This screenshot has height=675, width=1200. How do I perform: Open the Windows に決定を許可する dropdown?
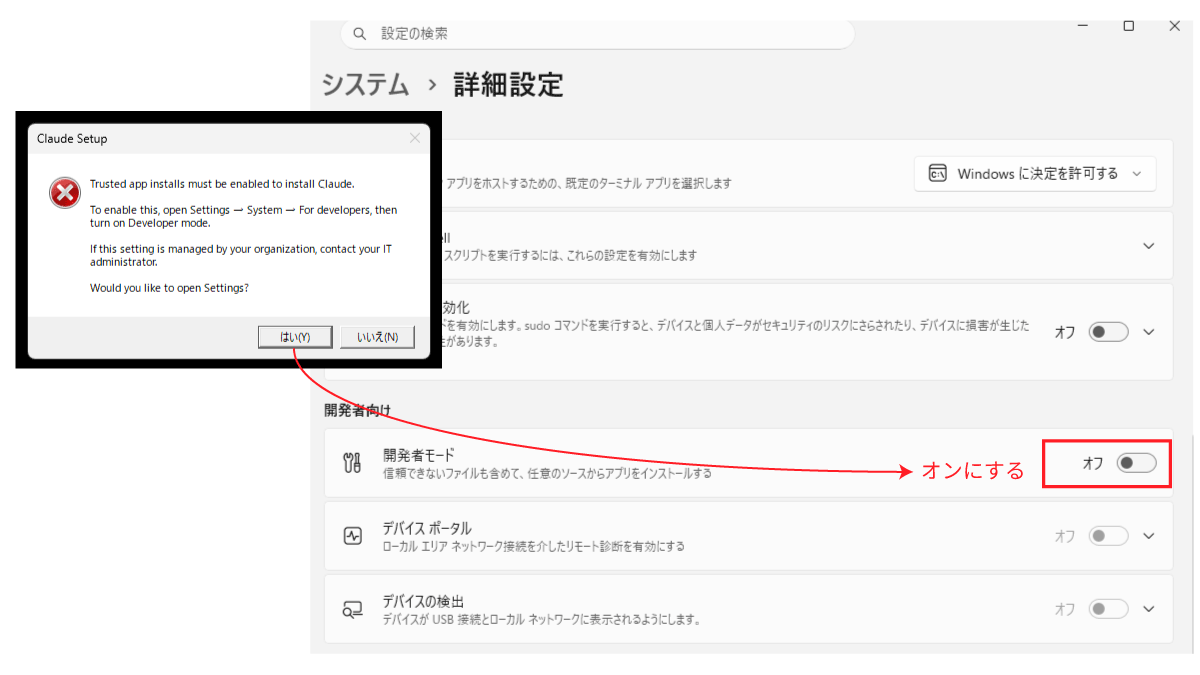click(x=1035, y=174)
